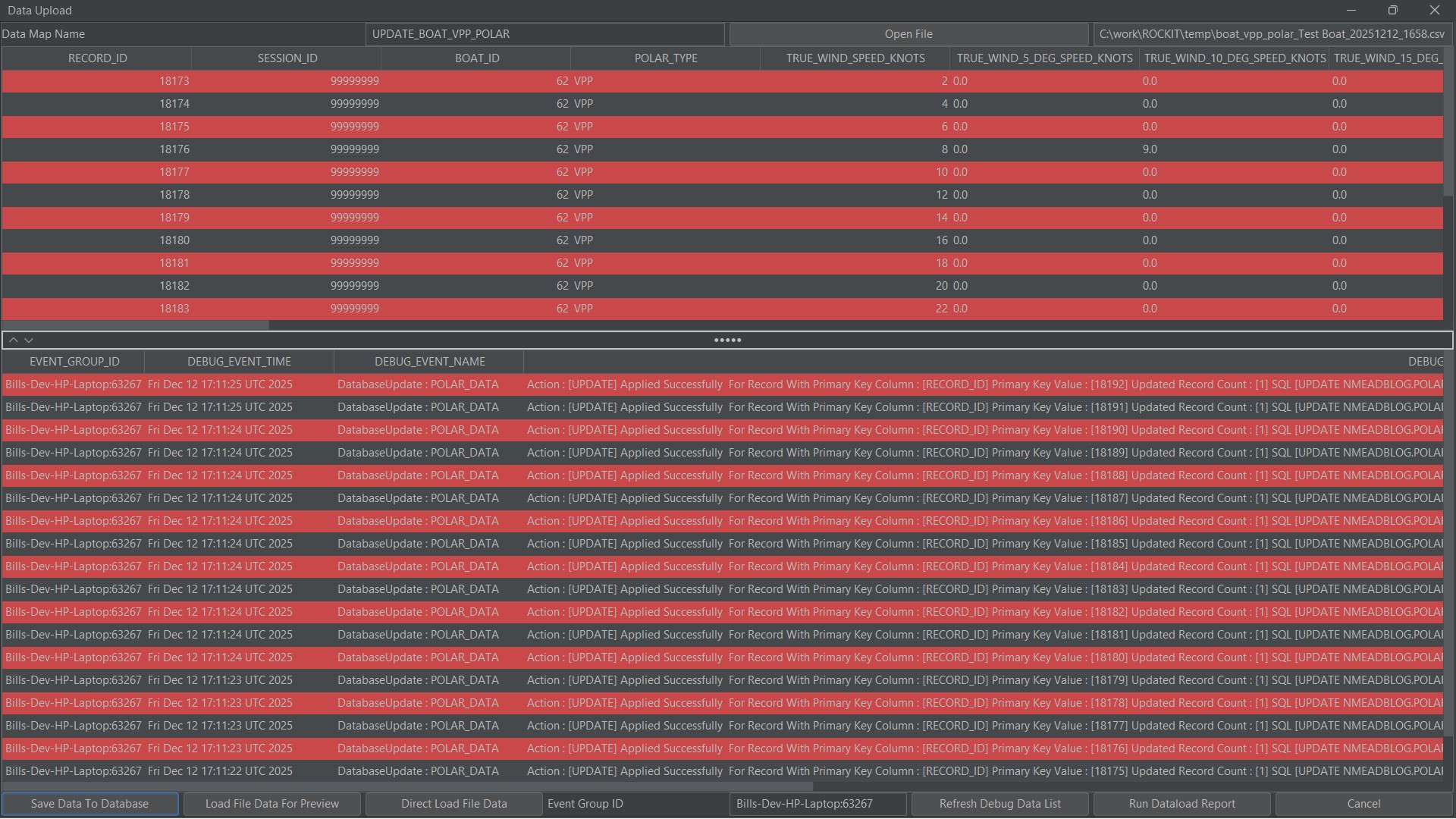Click the CSV file path field
Viewport: 1456px width, 819px height.
1272,34
